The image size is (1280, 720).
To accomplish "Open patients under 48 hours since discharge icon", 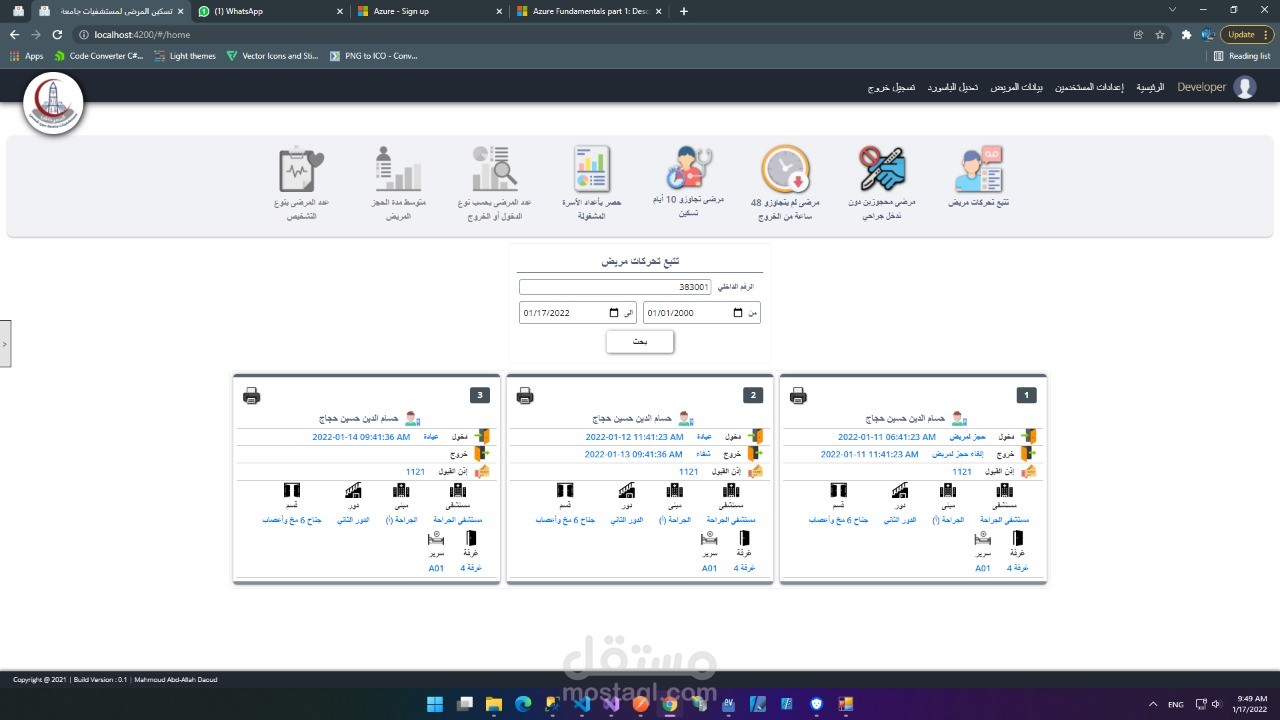I will [x=785, y=169].
